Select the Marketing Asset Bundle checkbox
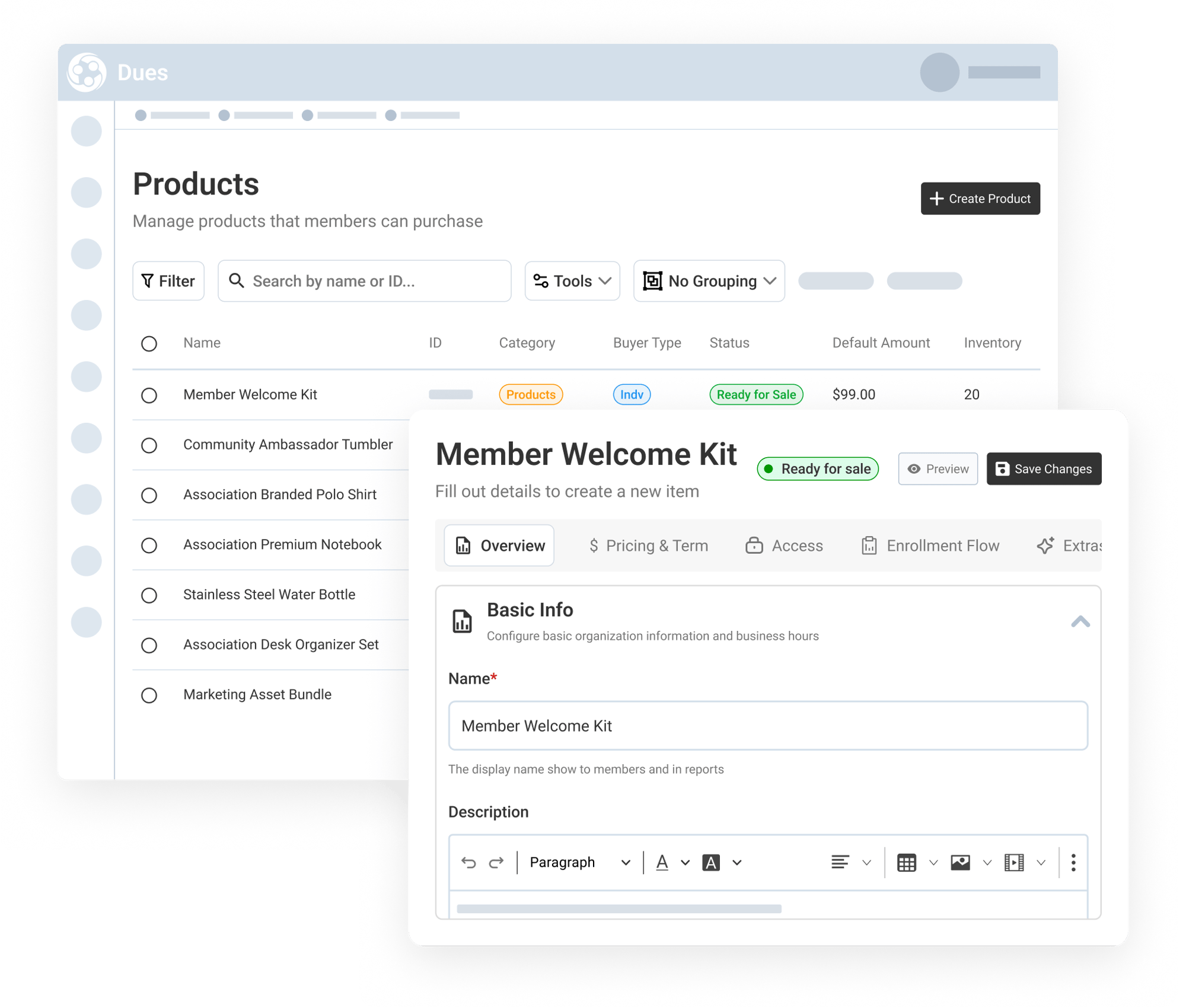 (x=149, y=695)
